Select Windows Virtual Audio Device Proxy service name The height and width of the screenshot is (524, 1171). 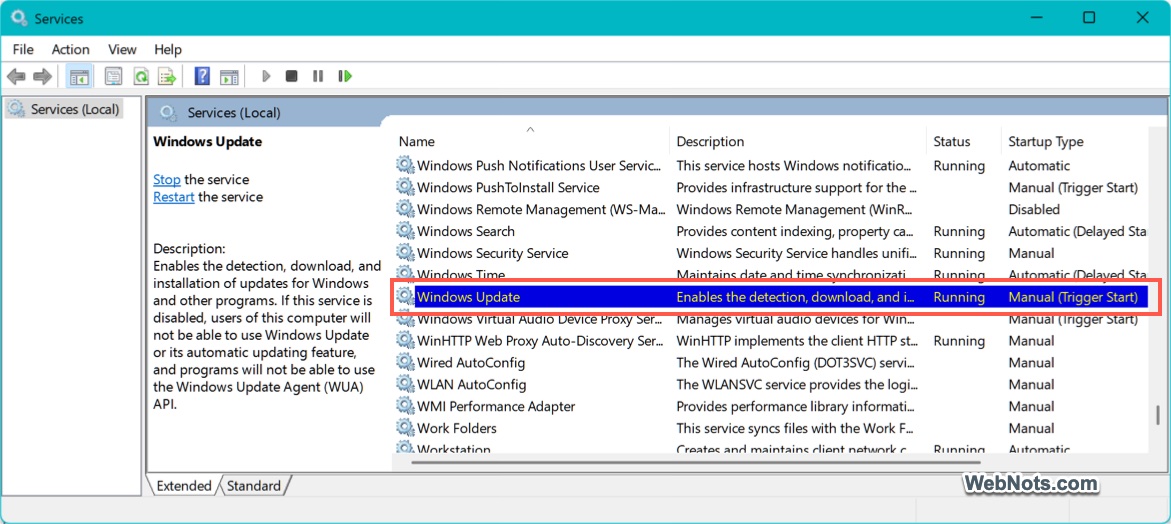pos(539,319)
